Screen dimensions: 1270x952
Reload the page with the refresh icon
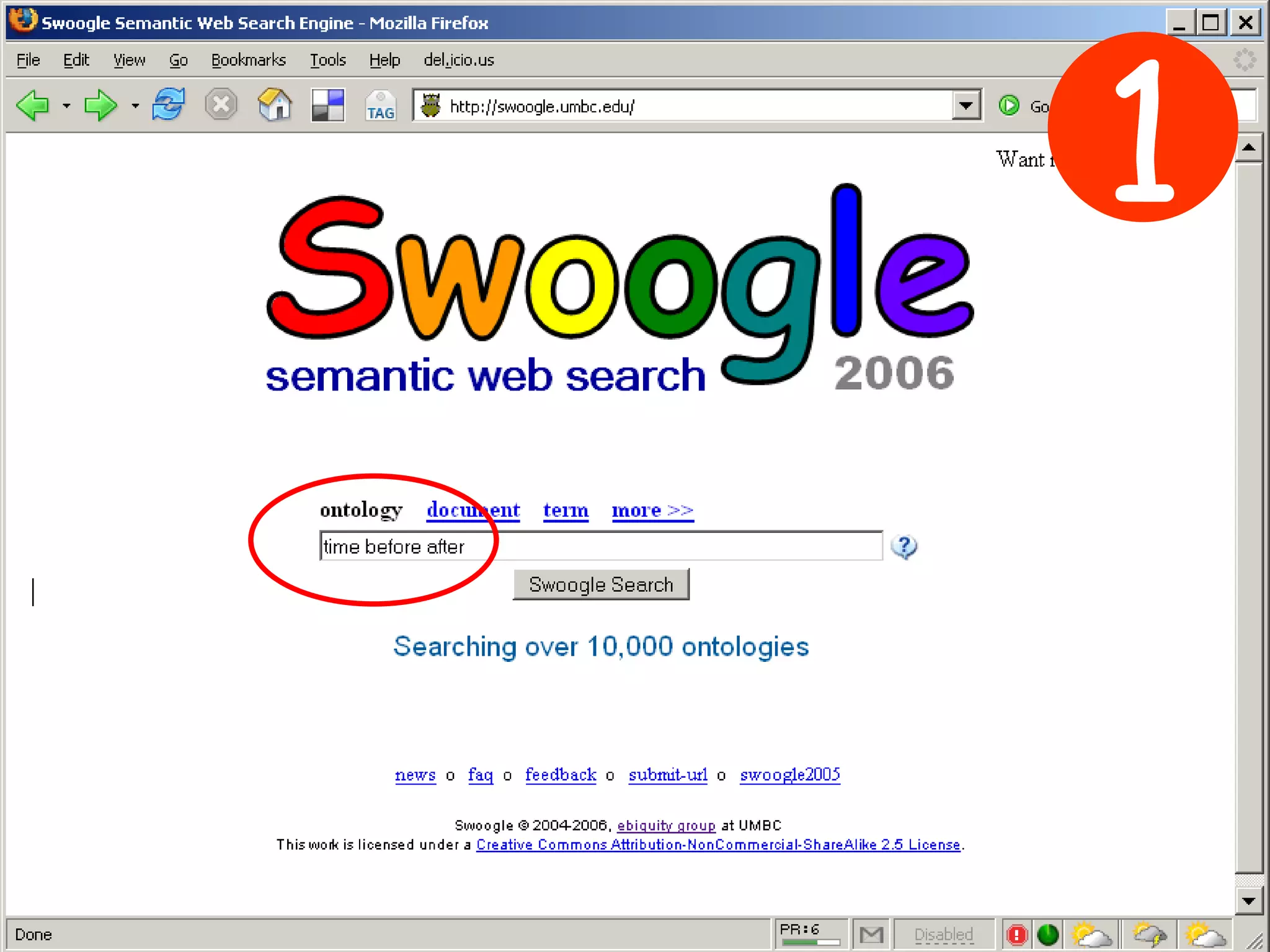point(168,104)
